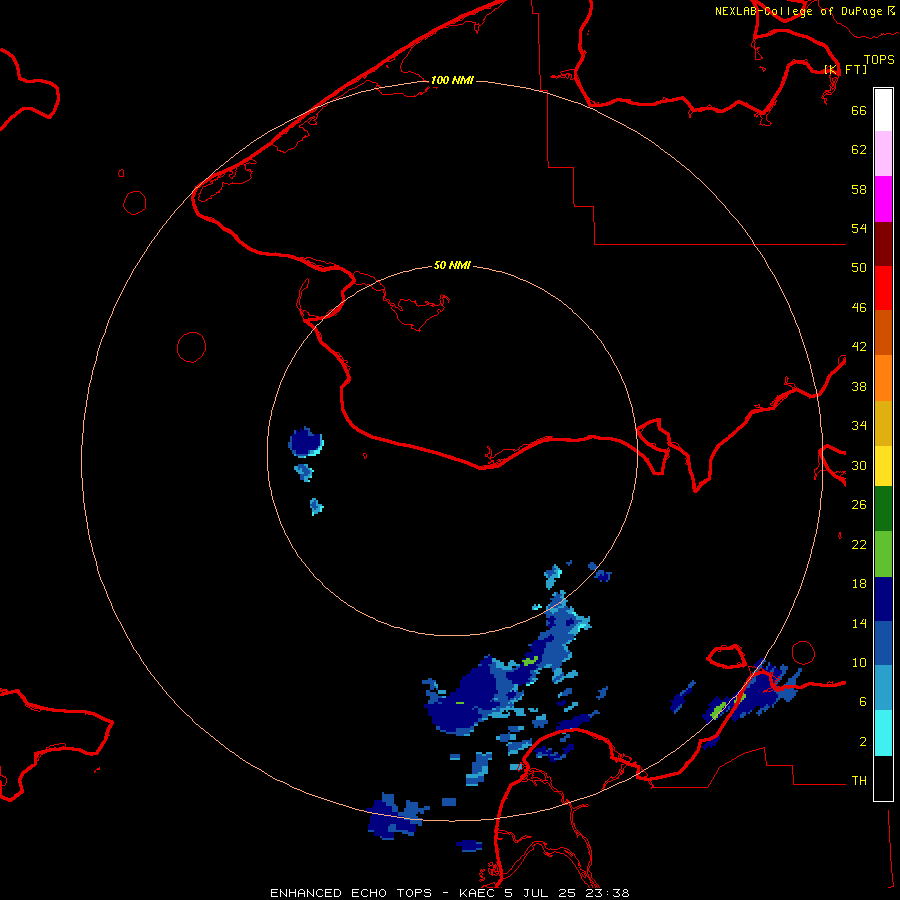Click the legend value "6"
Image resolution: width=900 pixels, height=900 pixels.
tap(863, 702)
